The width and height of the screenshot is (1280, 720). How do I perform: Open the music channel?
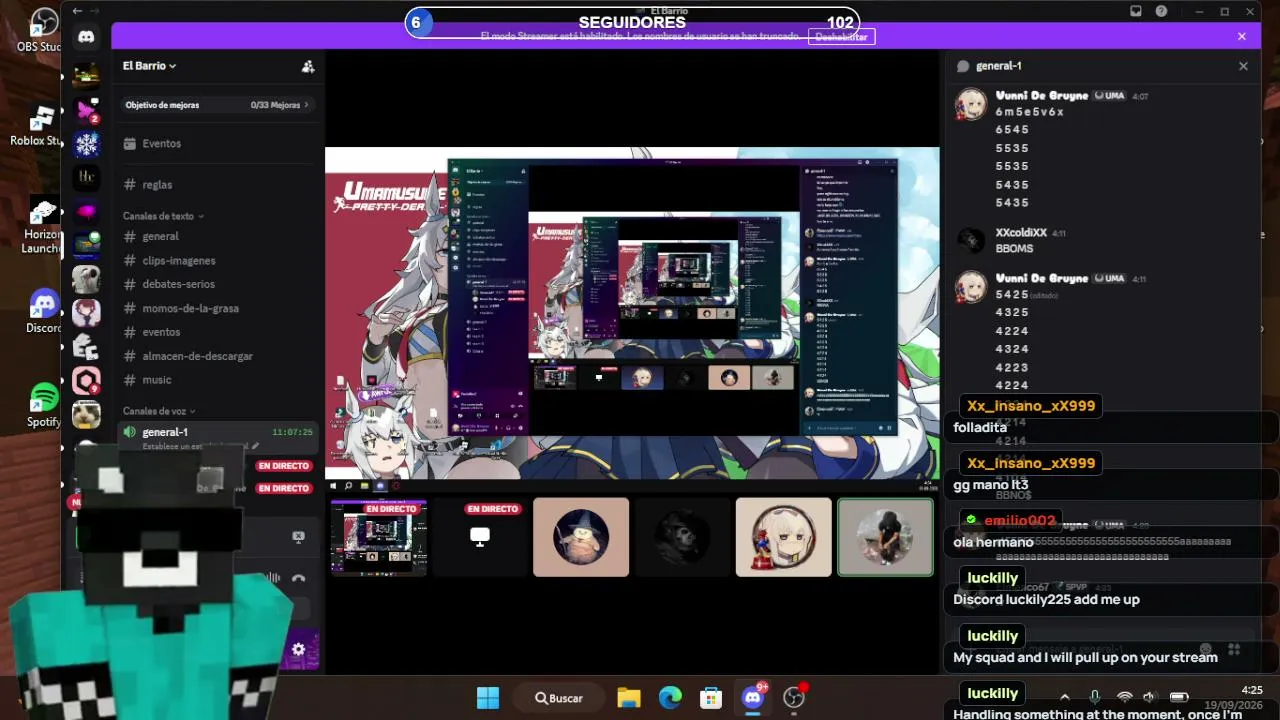tap(218, 380)
